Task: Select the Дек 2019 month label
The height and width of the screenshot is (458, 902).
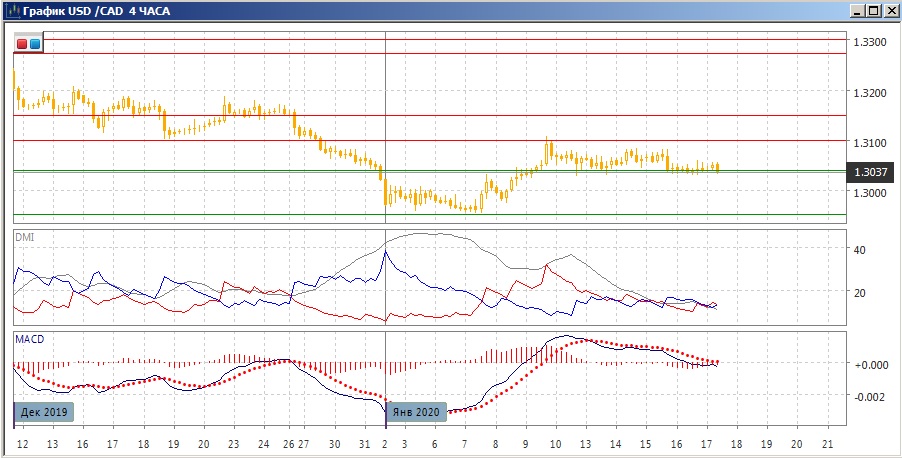Action: click(x=44, y=412)
